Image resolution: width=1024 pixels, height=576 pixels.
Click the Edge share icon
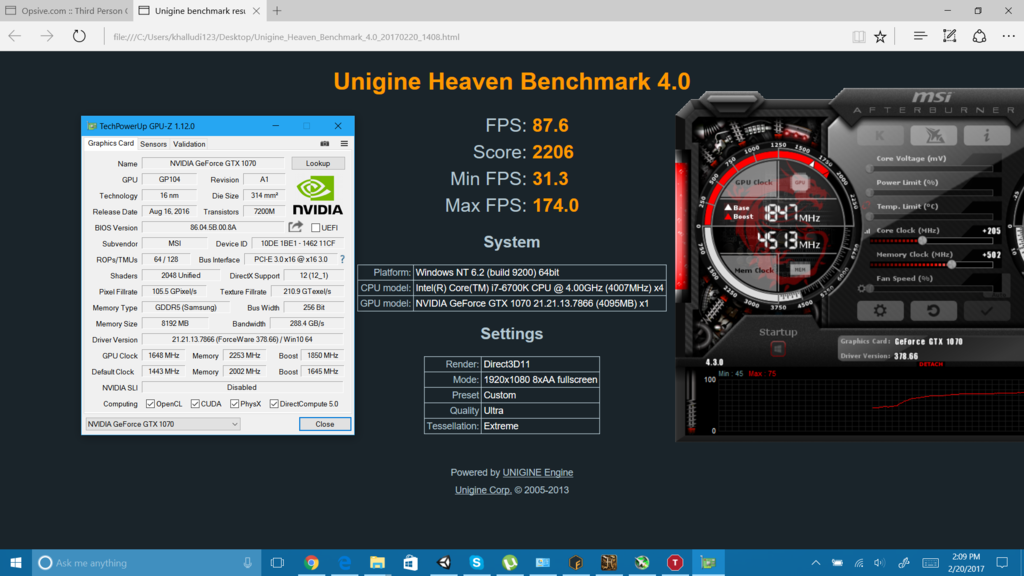click(979, 37)
